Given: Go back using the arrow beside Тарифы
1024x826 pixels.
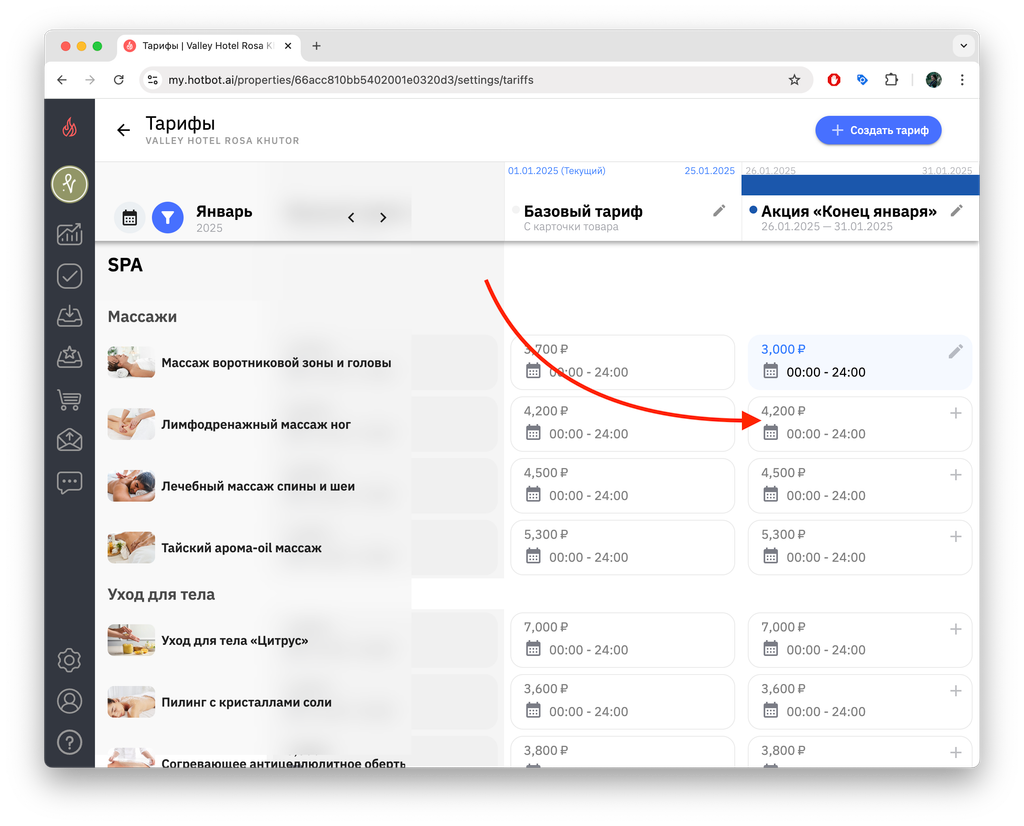Looking at the screenshot, I should click(x=123, y=130).
